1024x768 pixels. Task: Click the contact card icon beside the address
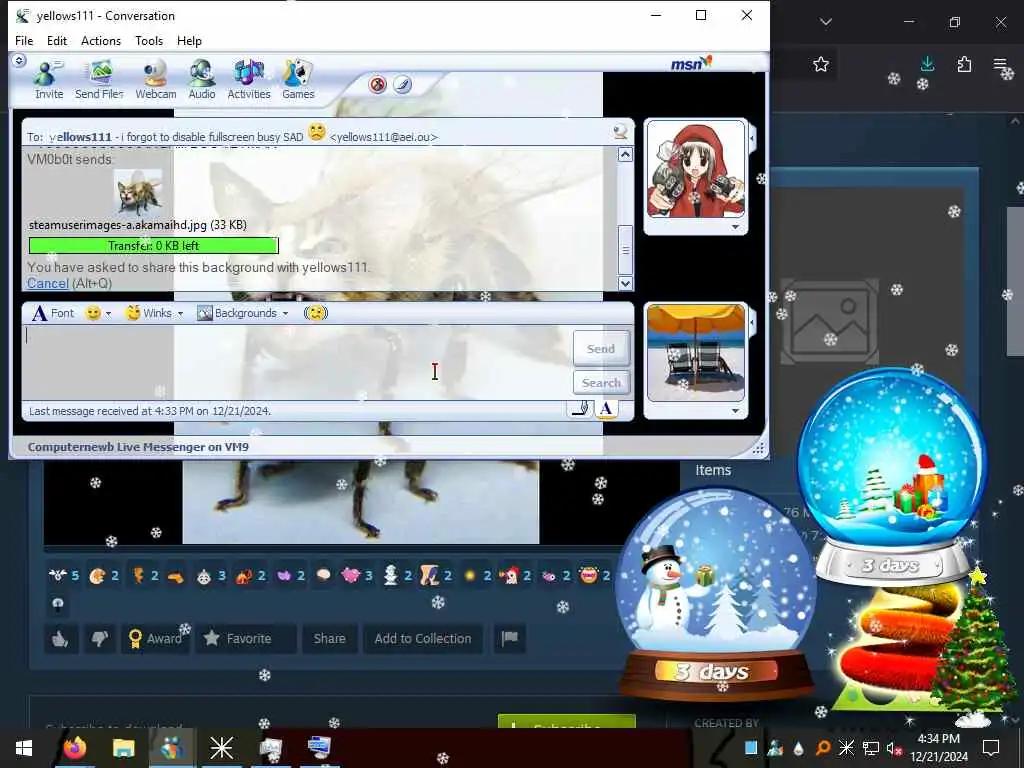(x=620, y=131)
